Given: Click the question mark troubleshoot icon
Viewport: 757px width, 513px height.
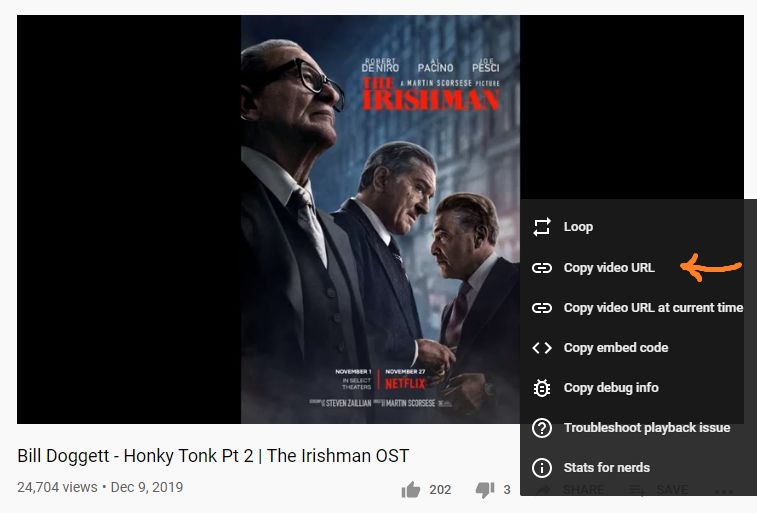Looking at the screenshot, I should tap(542, 428).
